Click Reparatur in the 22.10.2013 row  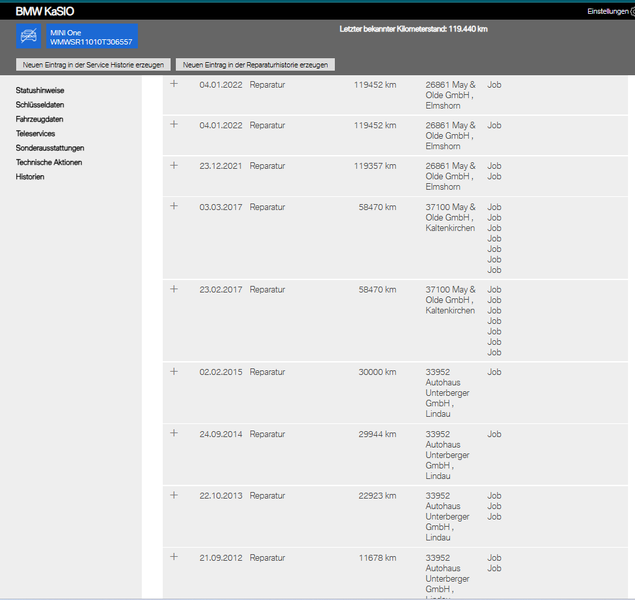click(x=267, y=496)
